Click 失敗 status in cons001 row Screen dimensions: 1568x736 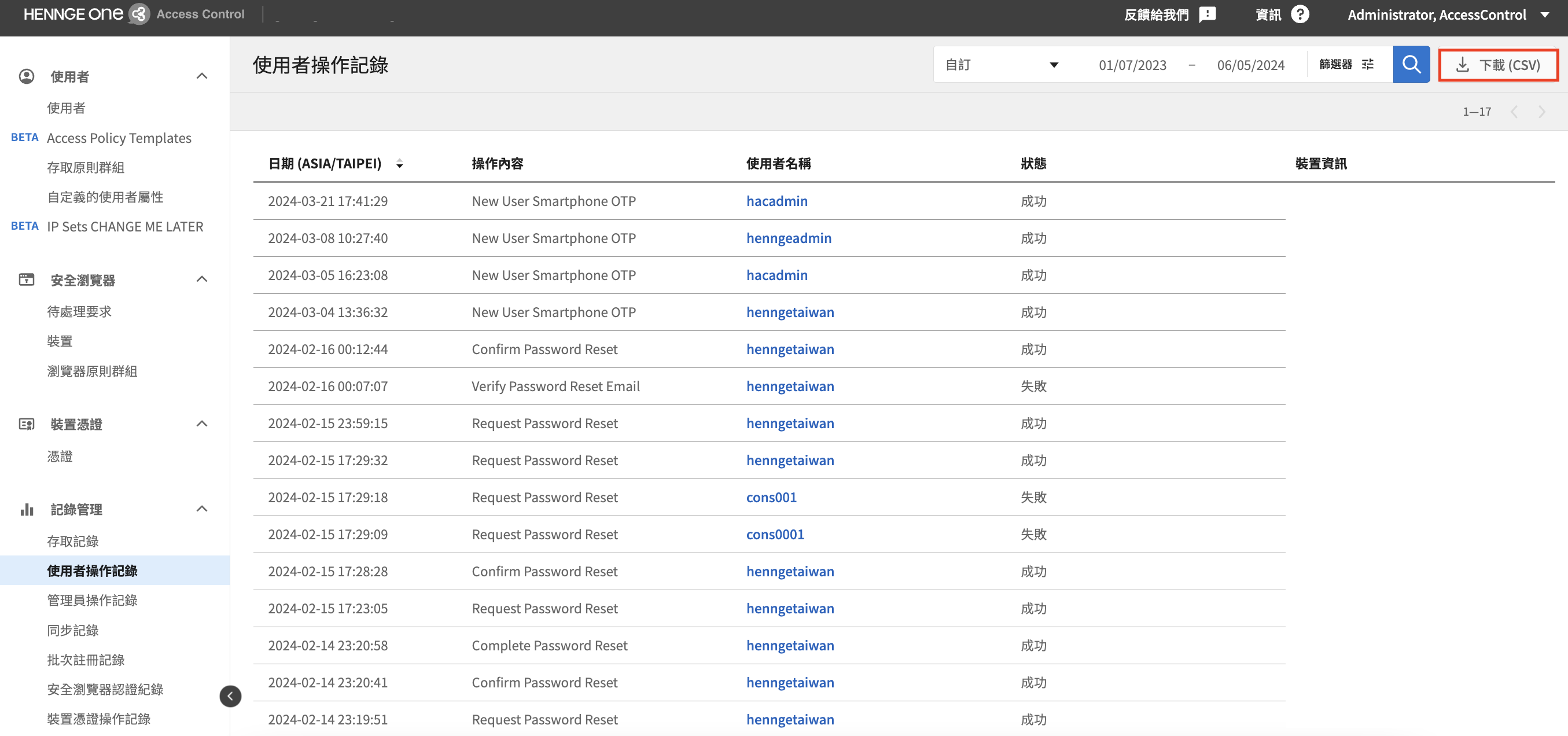[1033, 498]
